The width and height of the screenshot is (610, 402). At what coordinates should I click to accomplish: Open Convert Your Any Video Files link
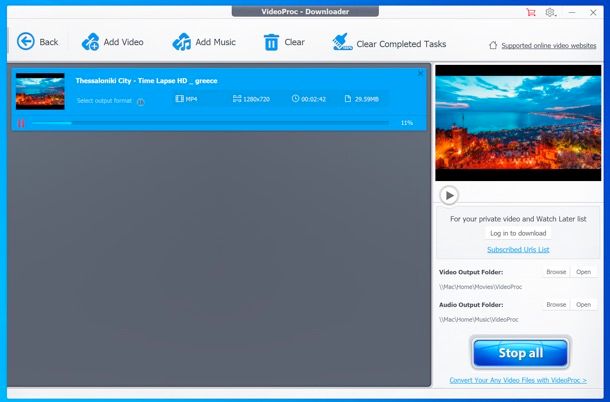(x=518, y=380)
